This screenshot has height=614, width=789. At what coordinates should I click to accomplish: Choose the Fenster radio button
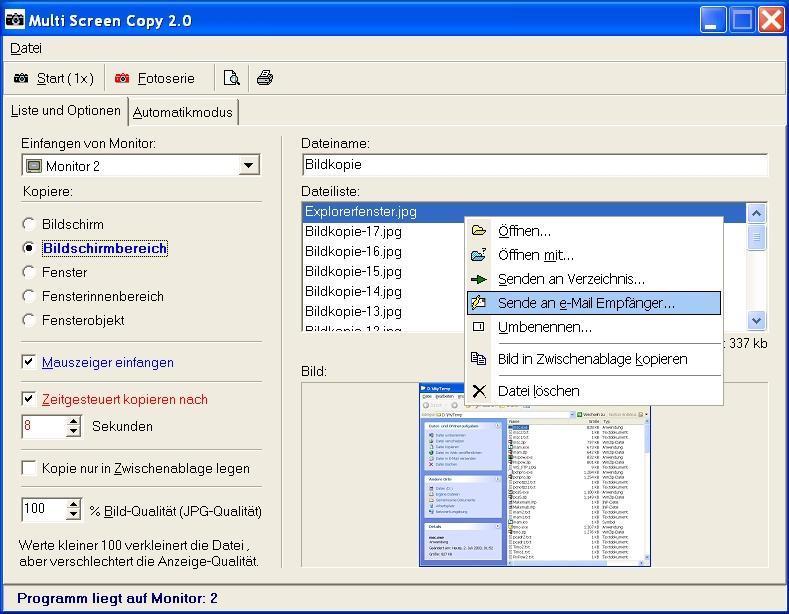point(29,272)
